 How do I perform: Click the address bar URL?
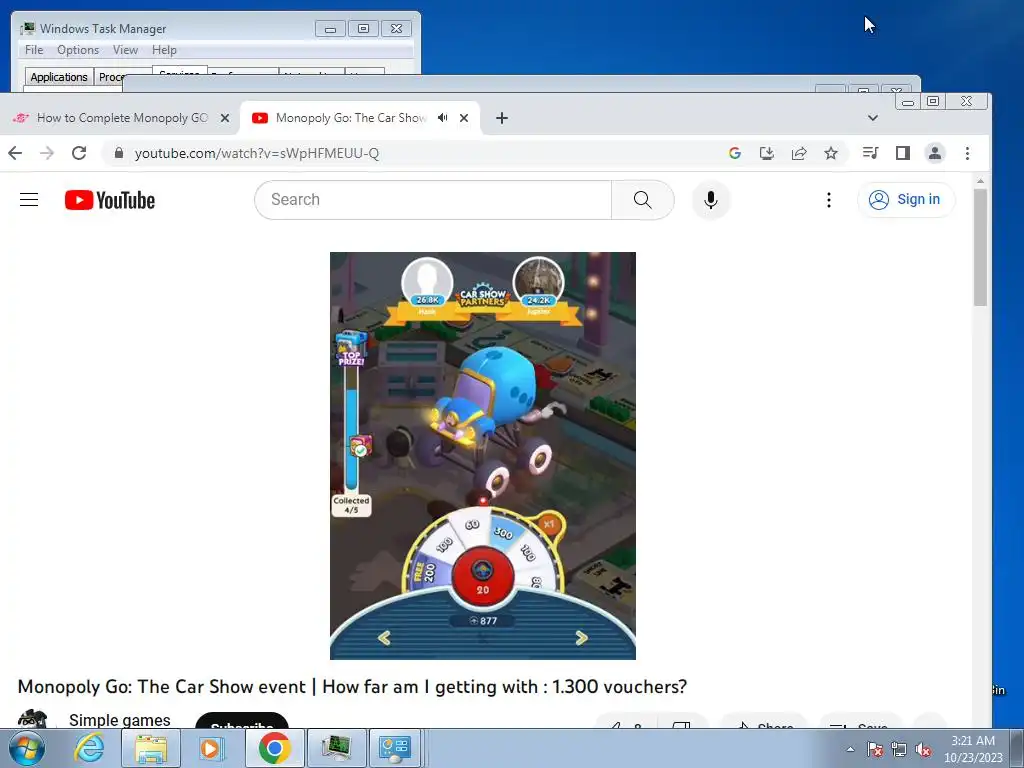pos(257,153)
